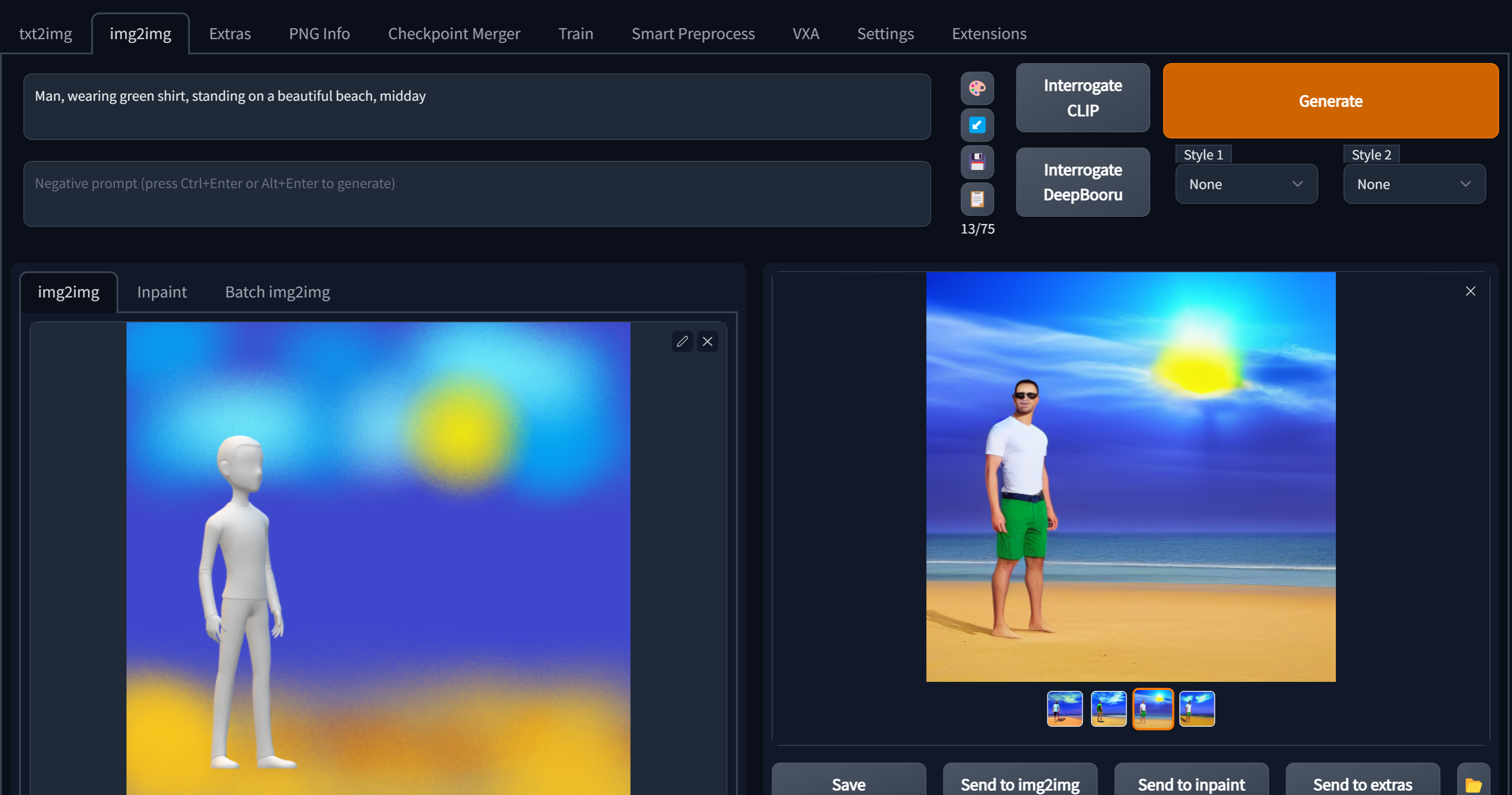Click the 13/75 token counter
Viewport: 1512px width, 795px height.
point(977,229)
